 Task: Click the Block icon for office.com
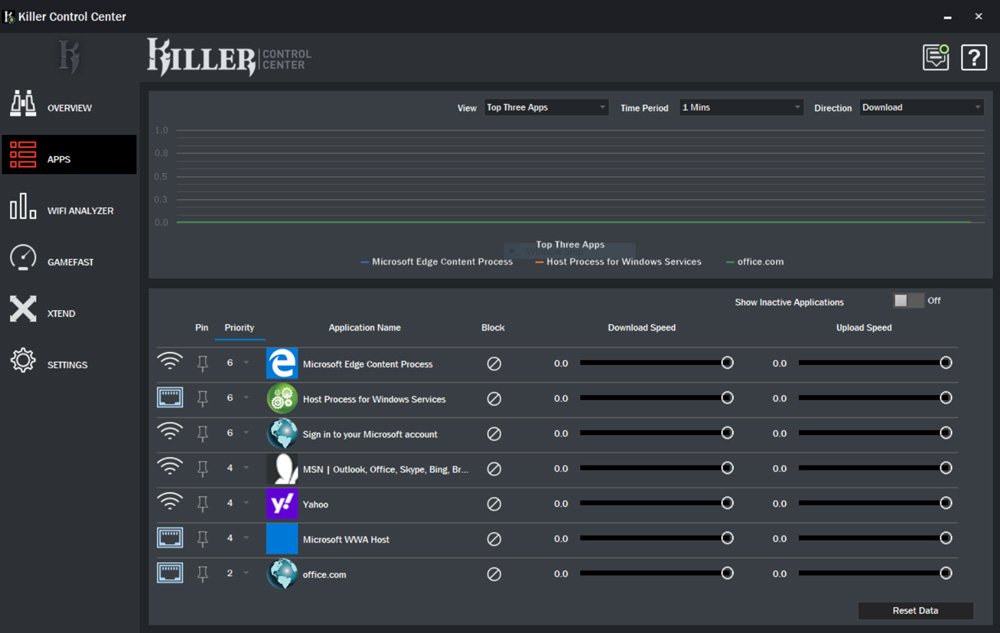[x=493, y=574]
